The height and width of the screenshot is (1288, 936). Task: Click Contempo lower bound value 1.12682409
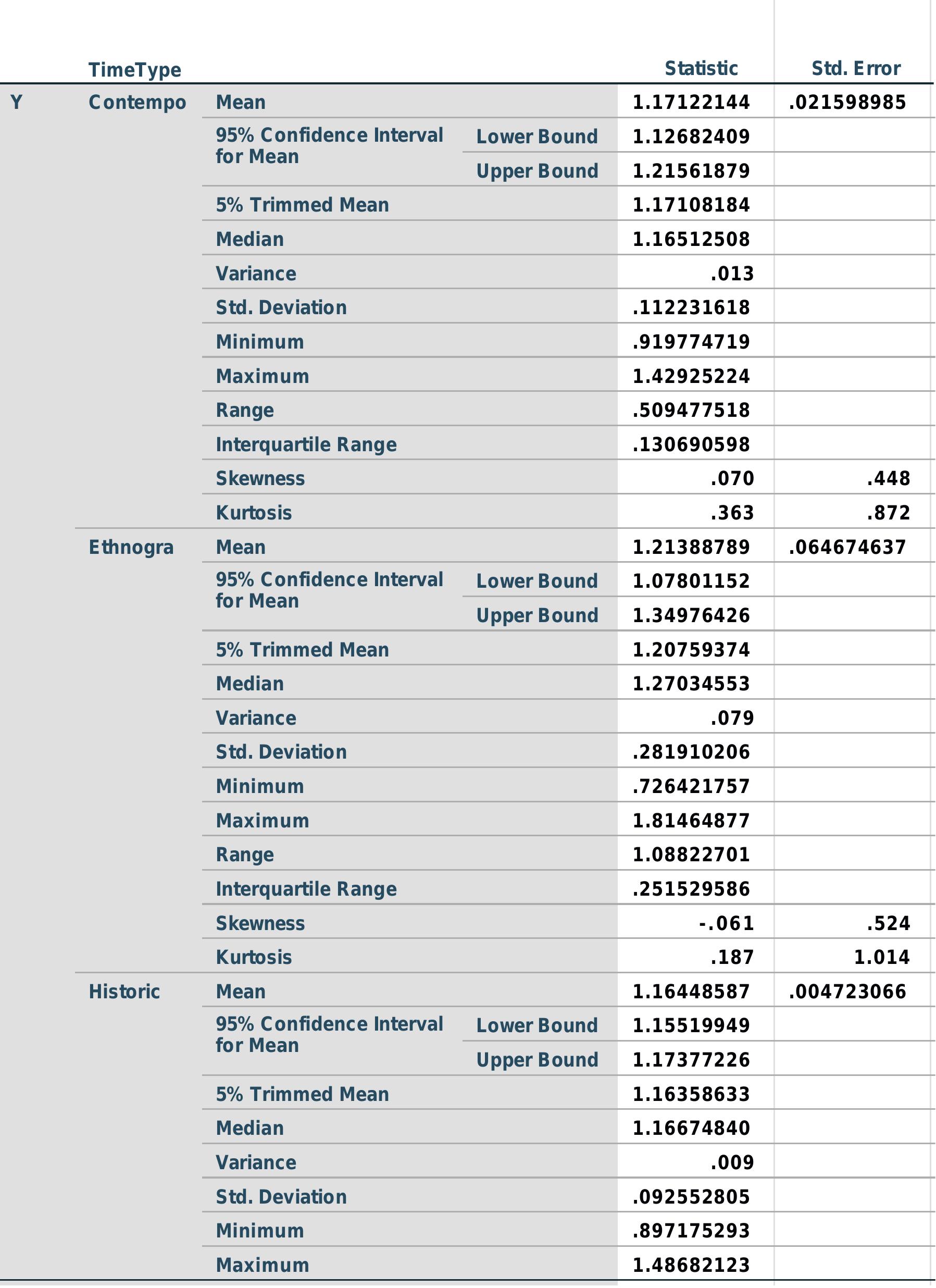click(691, 137)
